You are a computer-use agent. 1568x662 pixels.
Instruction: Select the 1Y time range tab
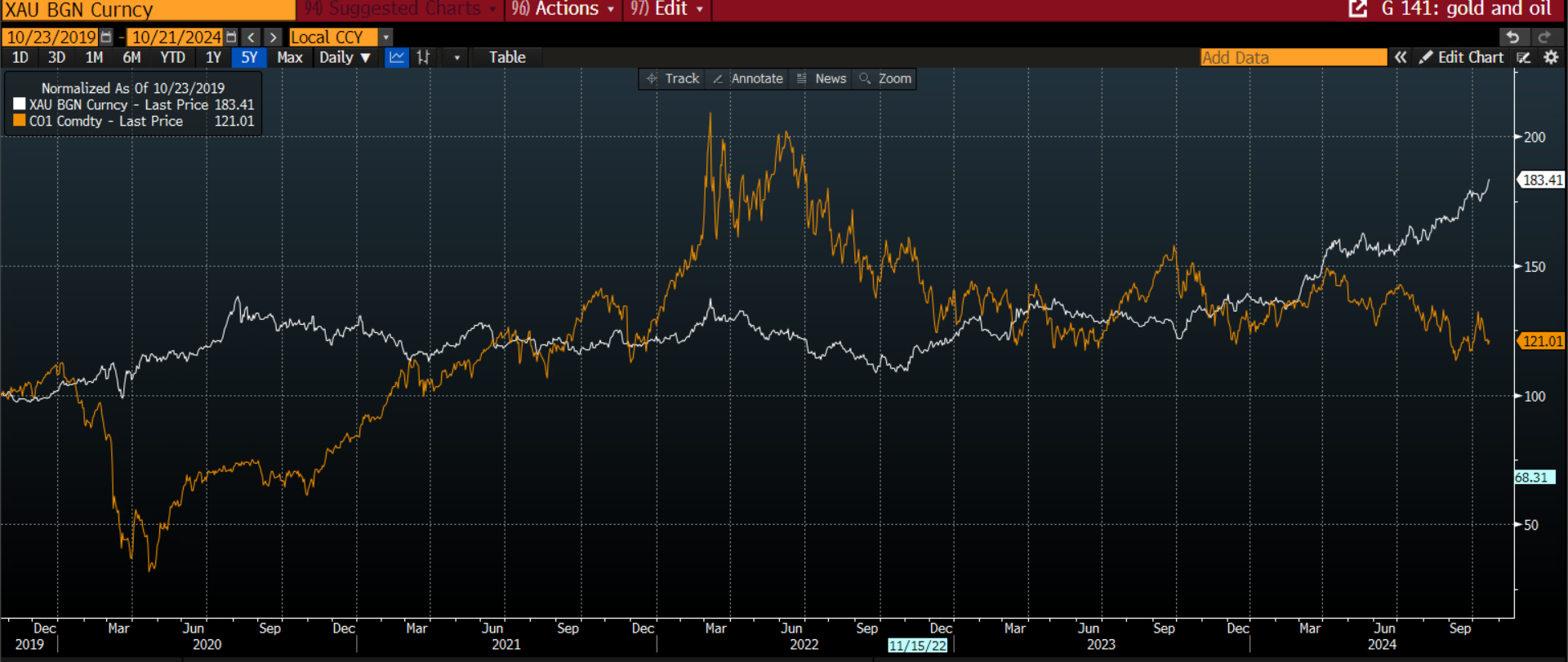[213, 57]
